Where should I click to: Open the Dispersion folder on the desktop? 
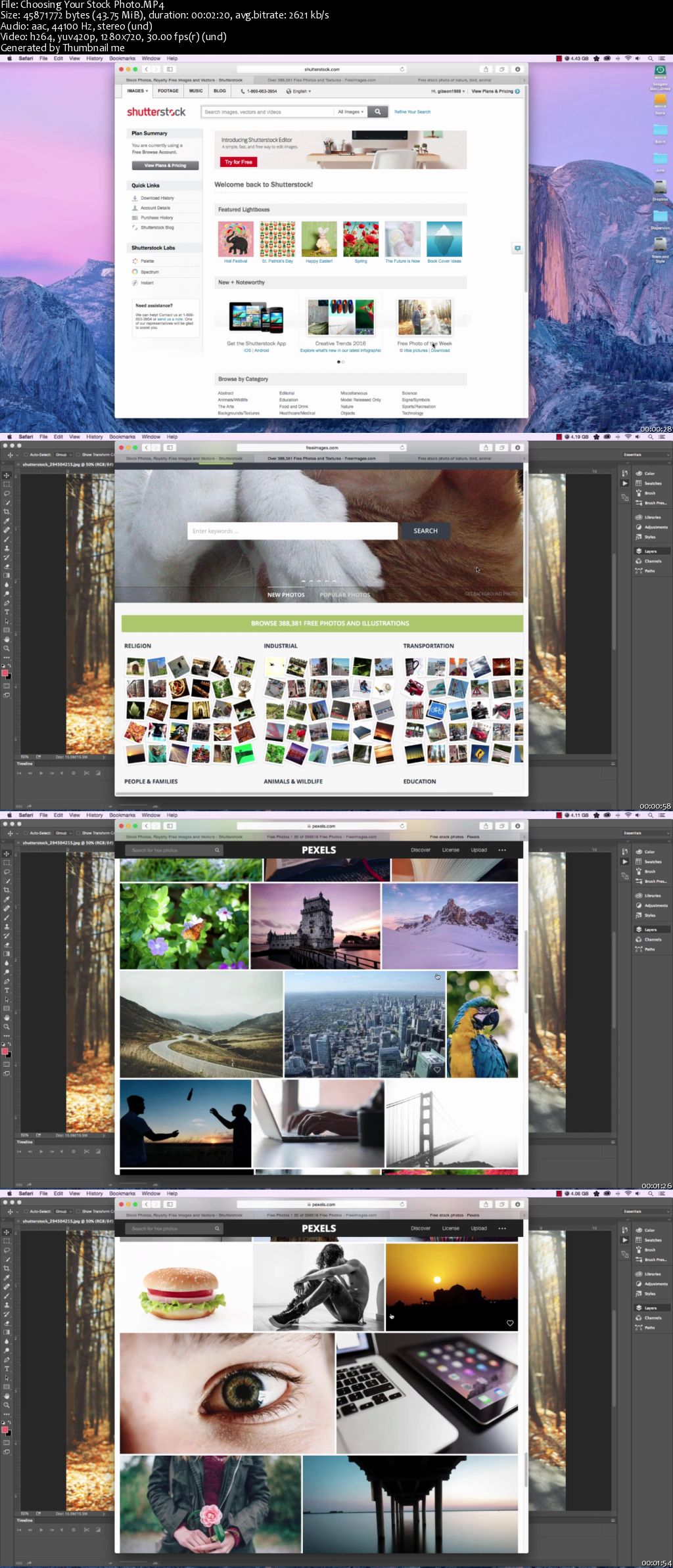(660, 219)
